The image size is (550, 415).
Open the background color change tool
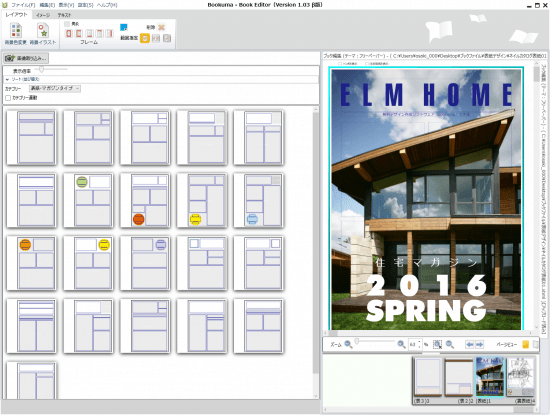point(15,34)
